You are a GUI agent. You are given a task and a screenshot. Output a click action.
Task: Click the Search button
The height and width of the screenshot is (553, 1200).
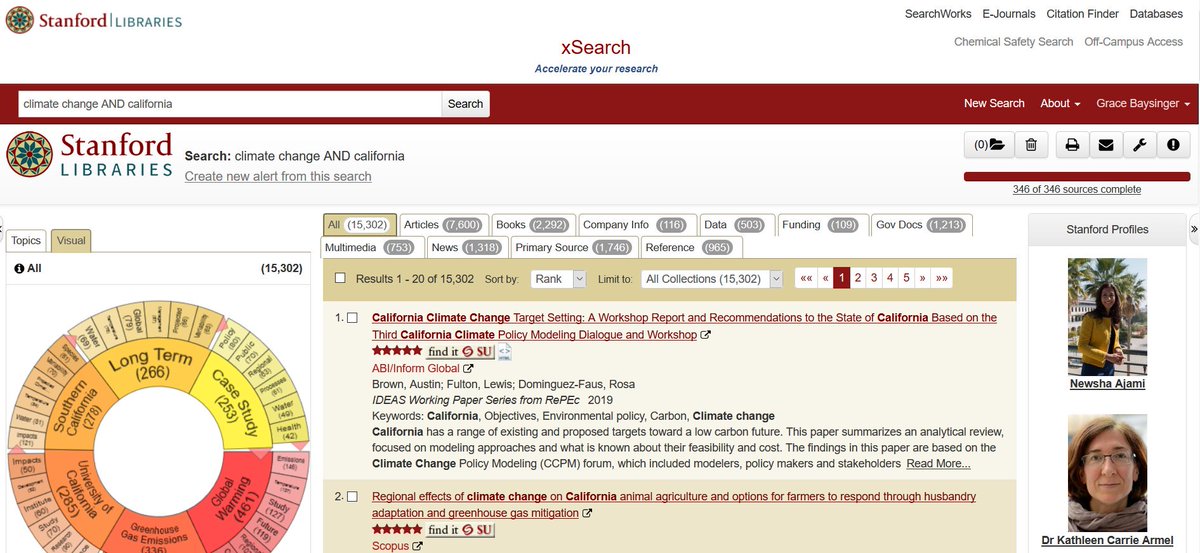465,104
